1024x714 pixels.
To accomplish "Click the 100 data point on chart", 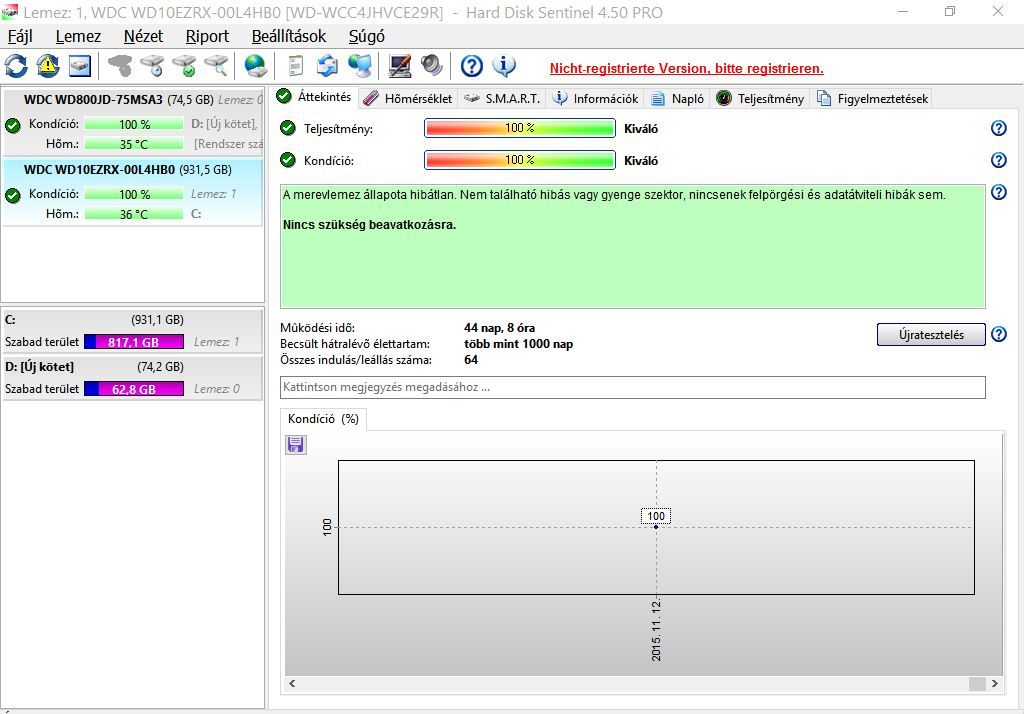I will [656, 527].
